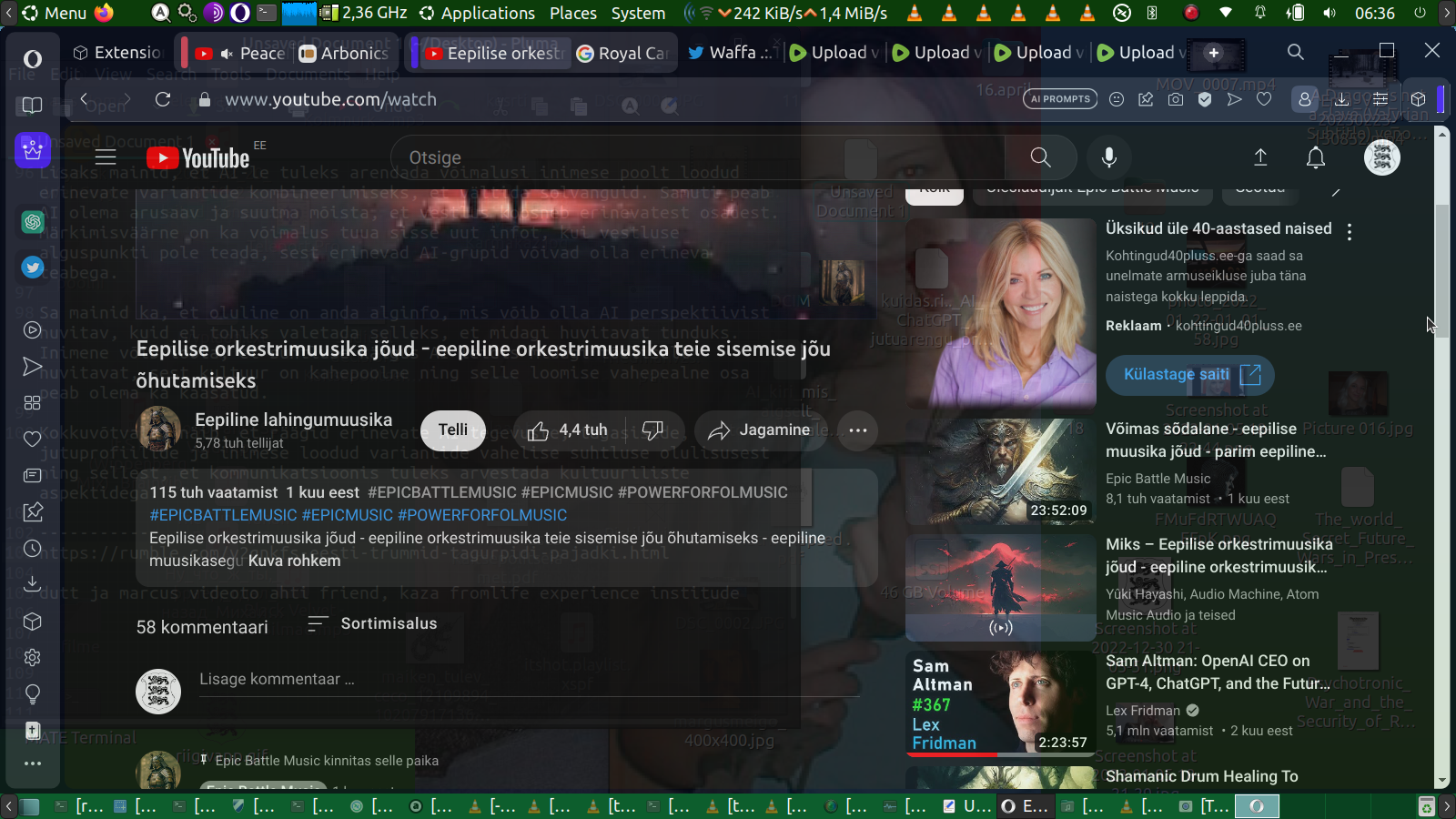Open the Võimas sõdalane video thumbnail
The height and width of the screenshot is (819, 1456).
pos(1001,471)
